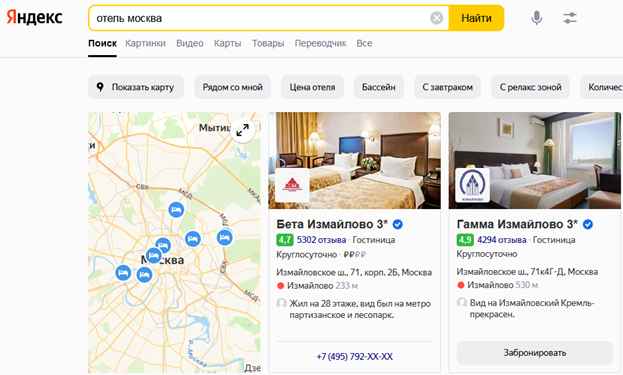Select the northernmost hotel pin on map
Image resolution: width=623 pixels, height=375 pixels.
(x=176, y=209)
